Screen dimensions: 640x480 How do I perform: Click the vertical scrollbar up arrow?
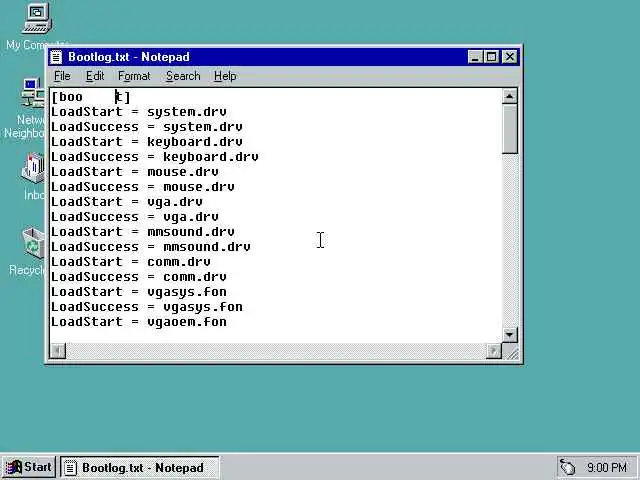coord(509,96)
